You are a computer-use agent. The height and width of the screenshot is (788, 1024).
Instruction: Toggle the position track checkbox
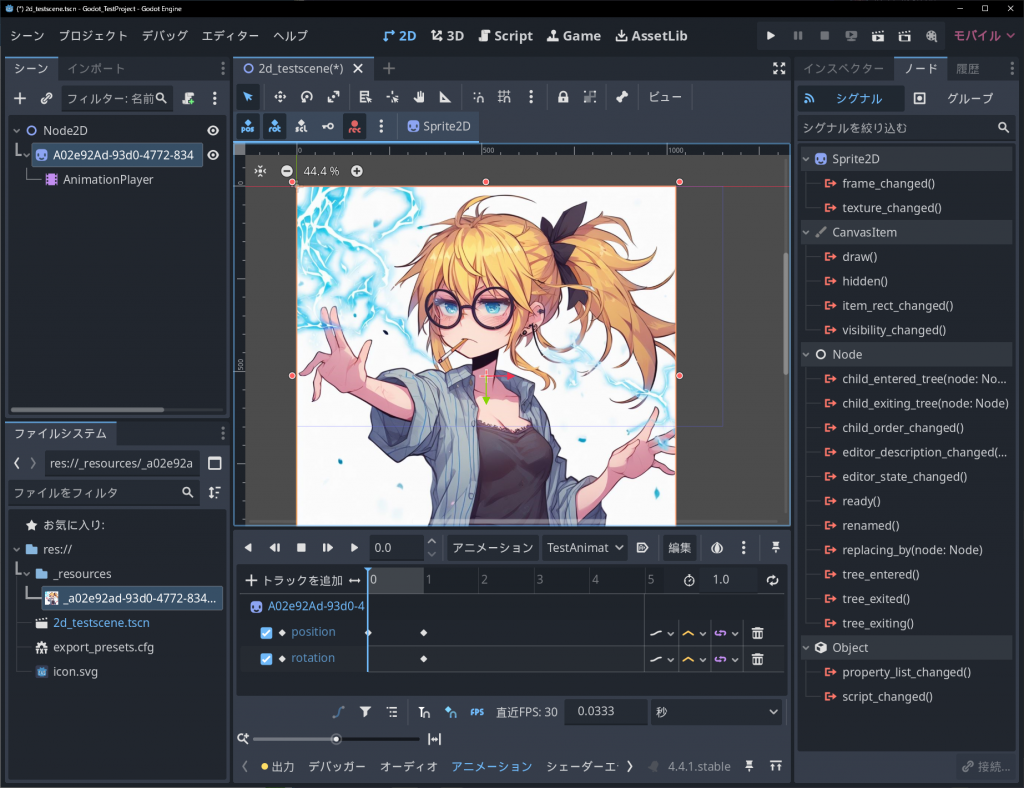pyautogui.click(x=266, y=633)
